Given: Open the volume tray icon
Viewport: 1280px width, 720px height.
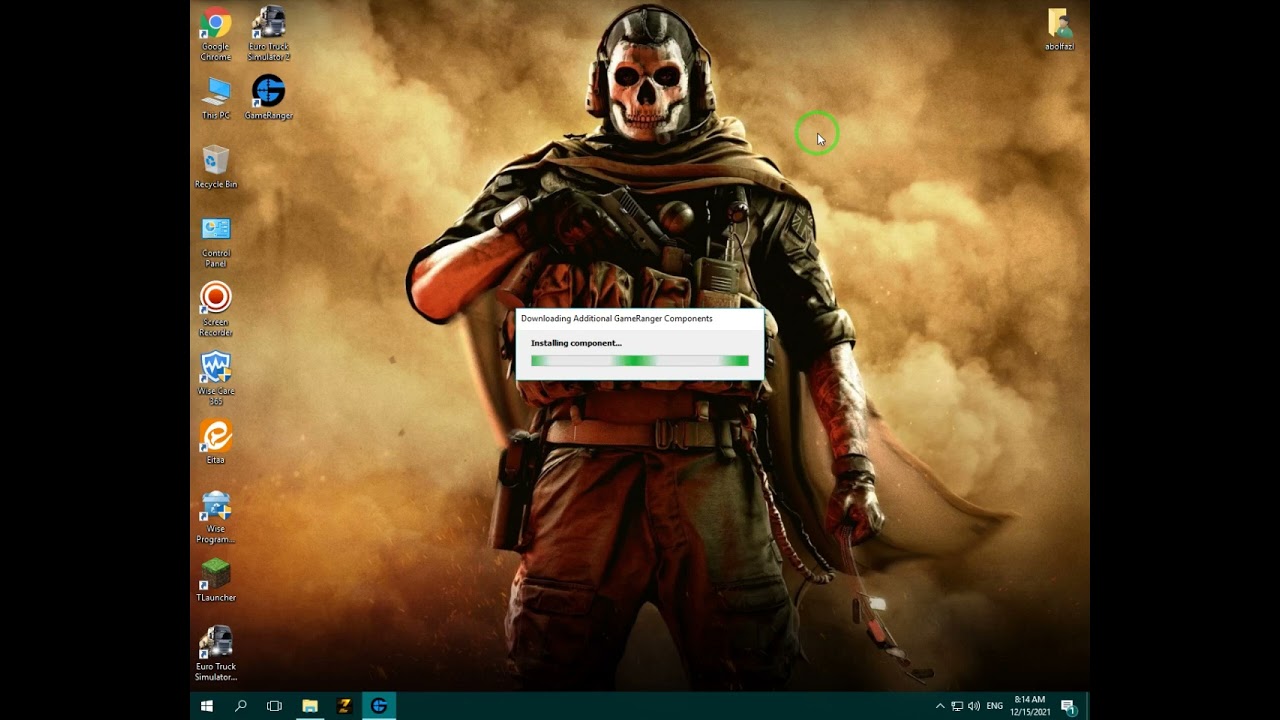Looking at the screenshot, I should 974,706.
